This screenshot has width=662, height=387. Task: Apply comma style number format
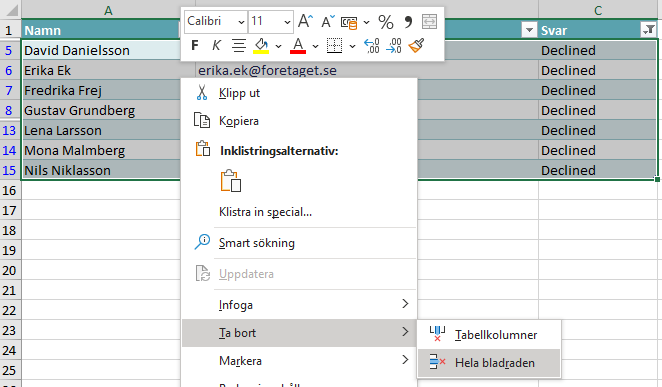tap(408, 22)
